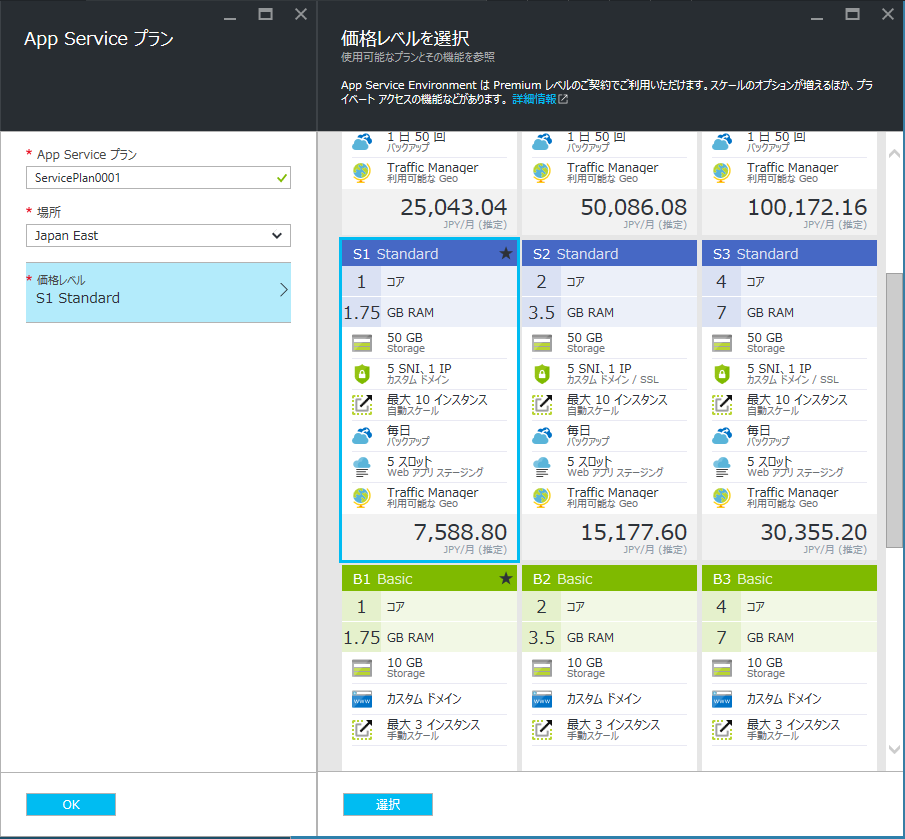Click the 選択 button

(388, 804)
